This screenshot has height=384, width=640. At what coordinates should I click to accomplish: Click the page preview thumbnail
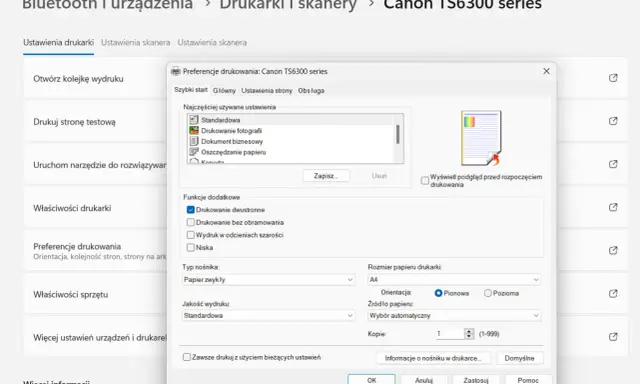481,138
